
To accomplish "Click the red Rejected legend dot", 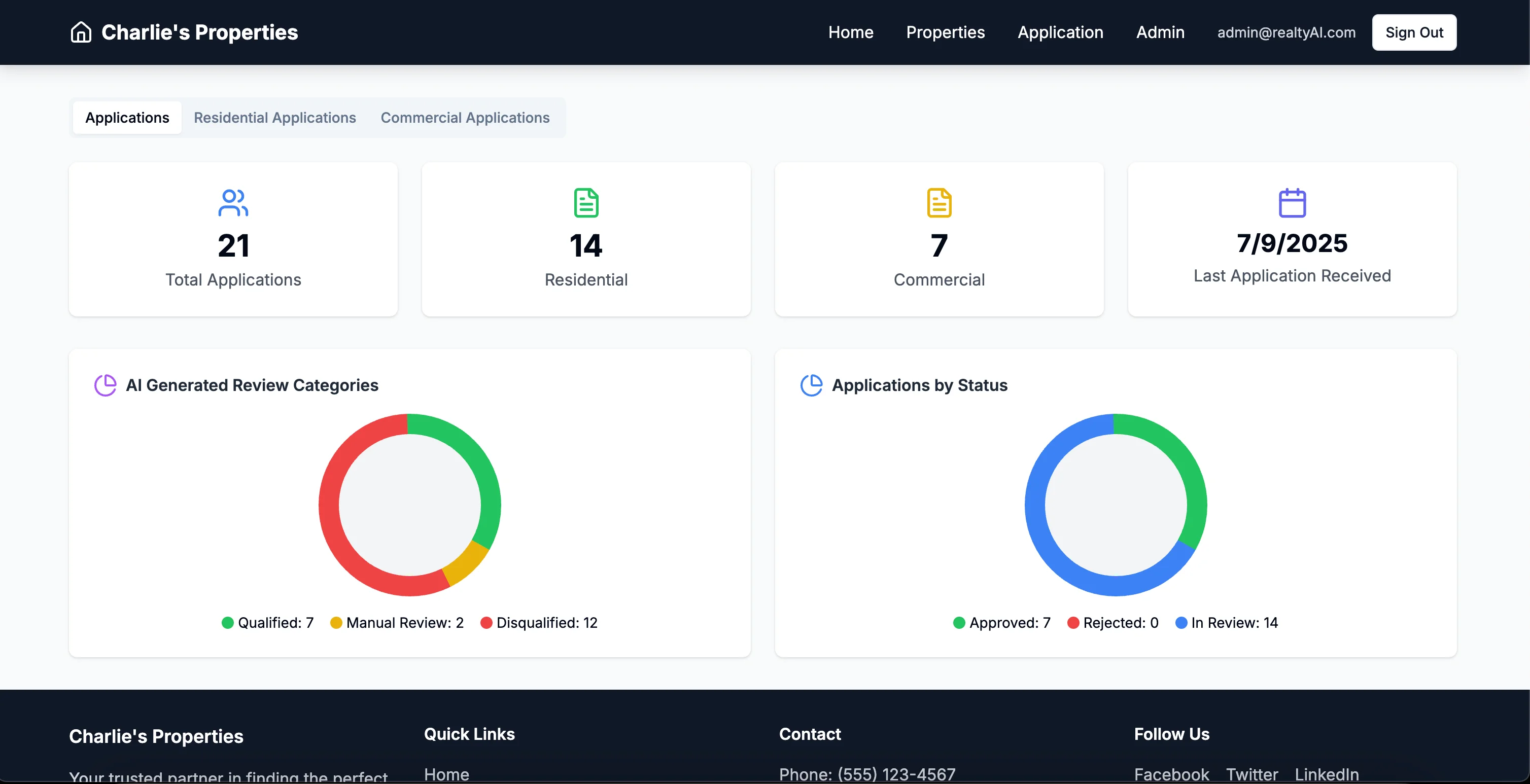I will click(x=1073, y=622).
